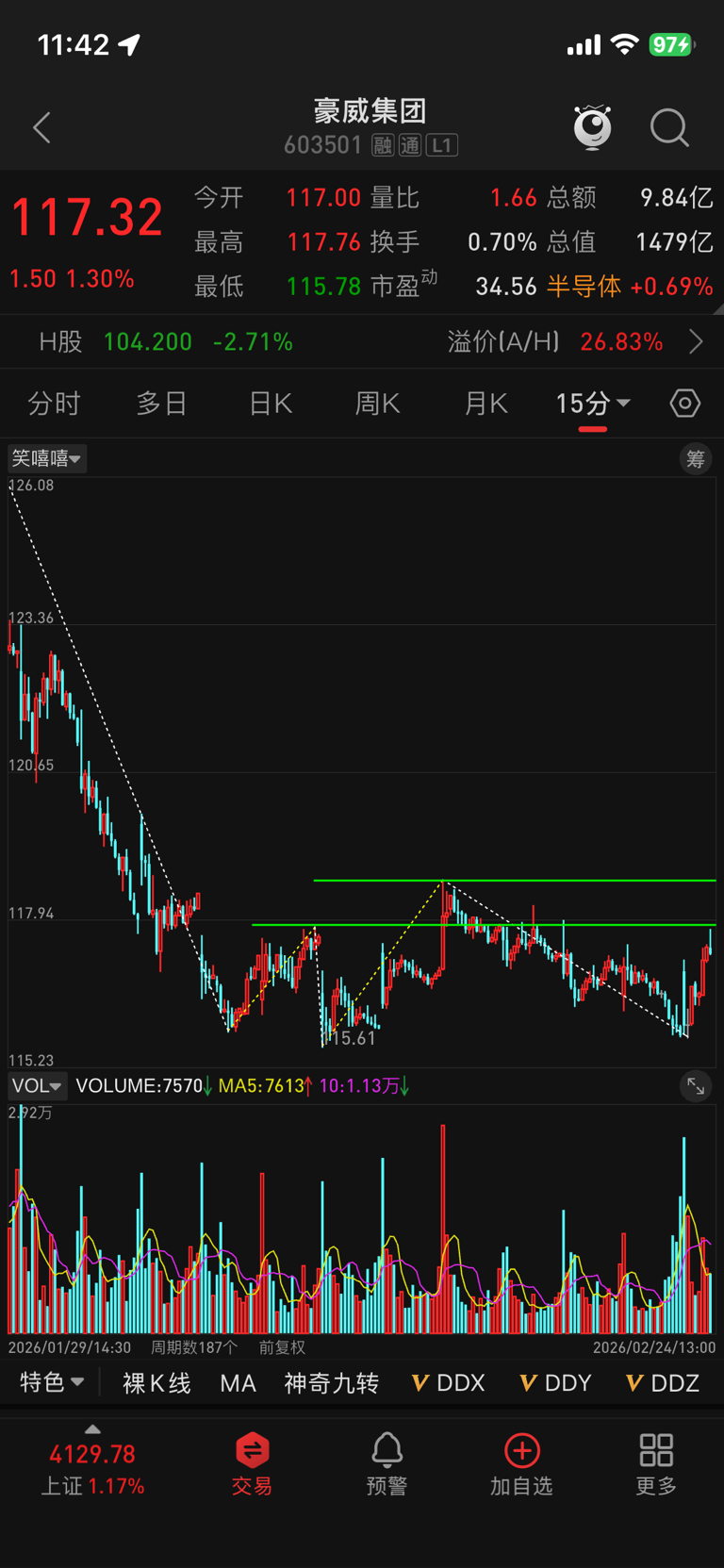Switch to the 周K tab
This screenshot has height=1568, width=724.
click(378, 404)
